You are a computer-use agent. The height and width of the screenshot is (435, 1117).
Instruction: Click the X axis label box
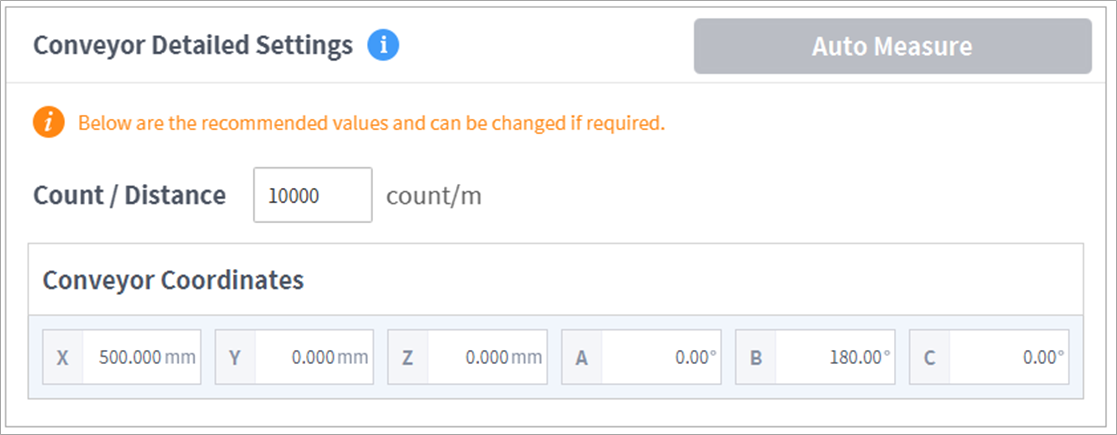coord(63,357)
